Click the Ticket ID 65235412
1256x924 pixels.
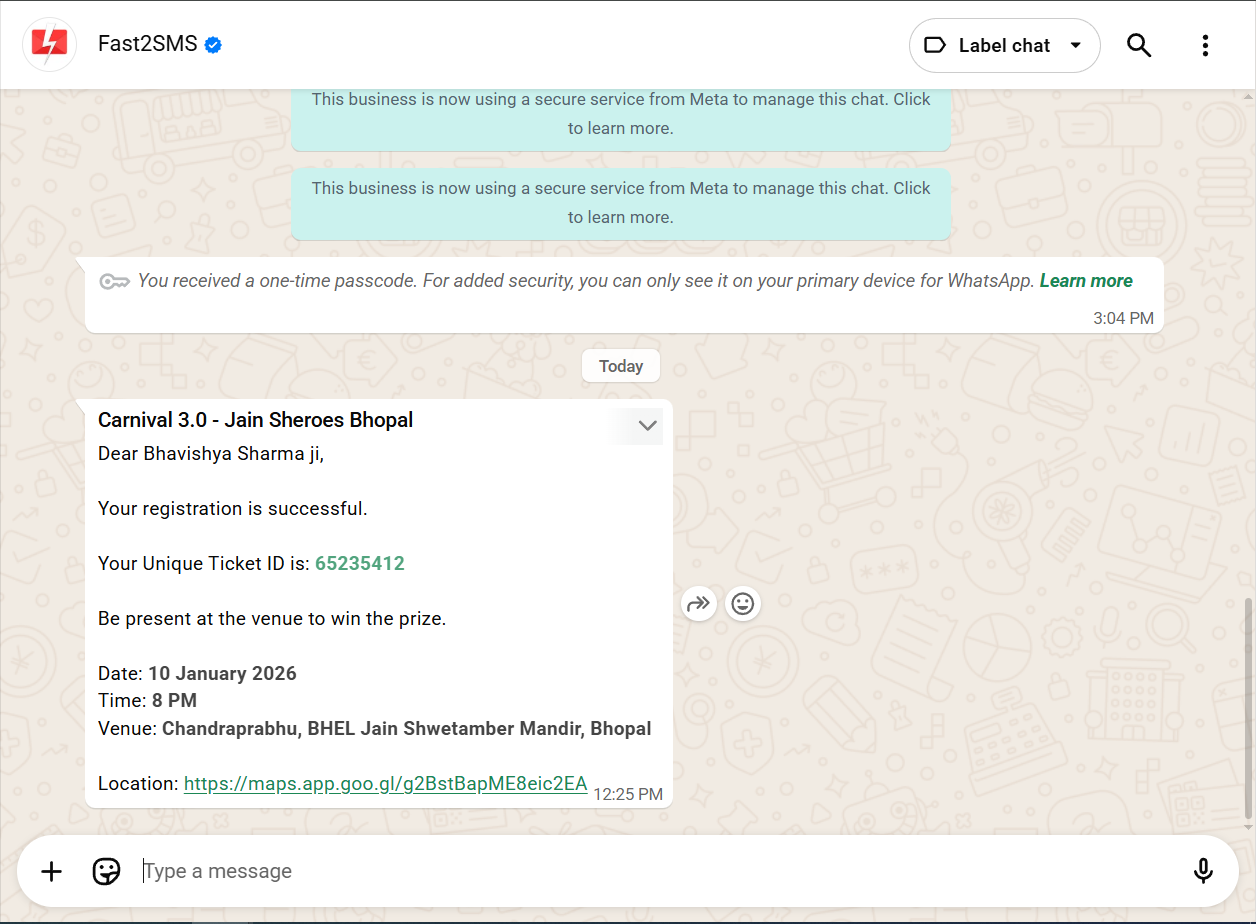360,563
